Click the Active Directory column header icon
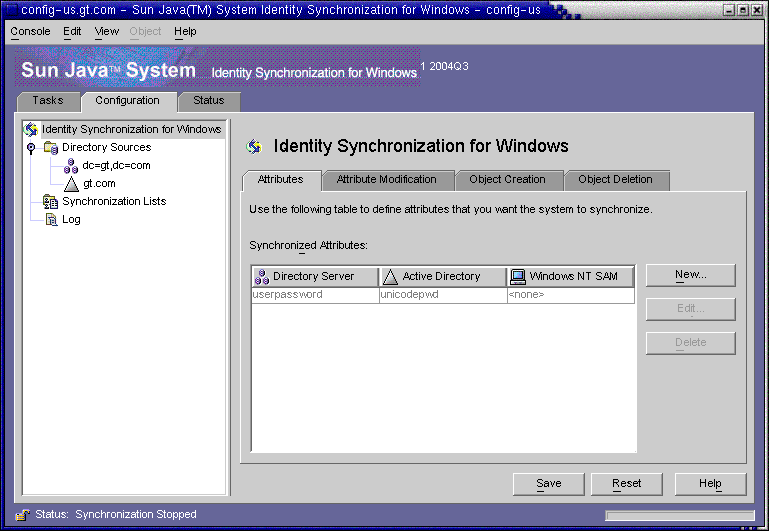 (x=390, y=277)
